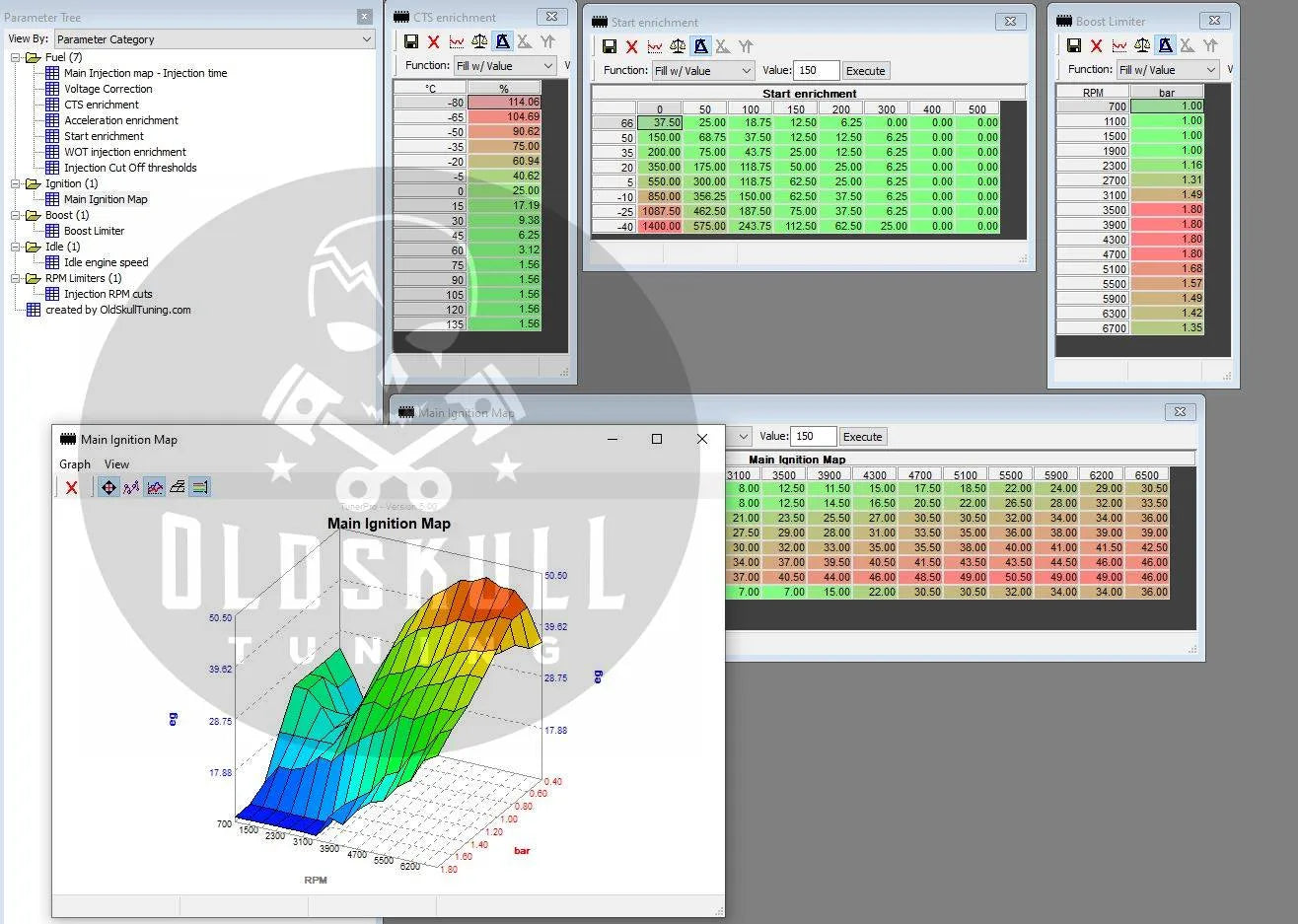The height and width of the screenshot is (924, 1298).
Task: Click the greyed X-axis icon in CTS enrichment toolbar
Action: [524, 41]
